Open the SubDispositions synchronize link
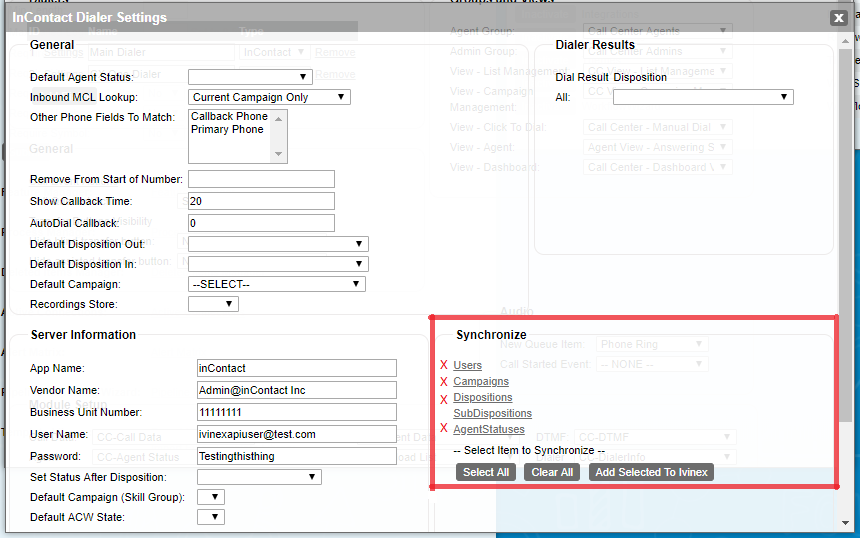 pyautogui.click(x=493, y=413)
